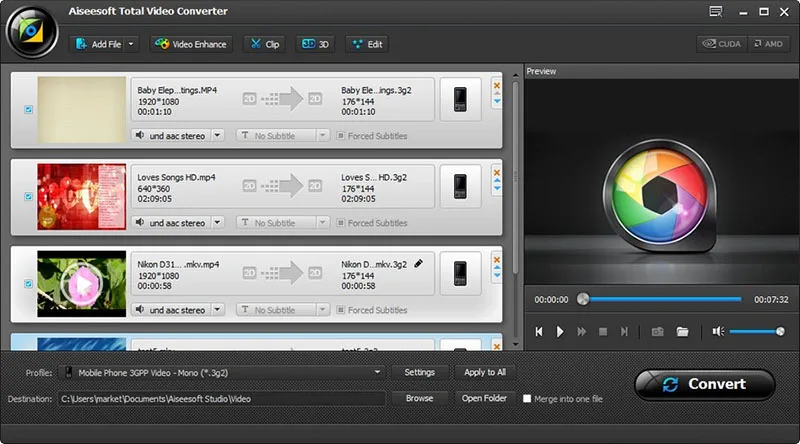Remove Baby Elephant file with the orange X
This screenshot has height=444, width=800.
[496, 86]
